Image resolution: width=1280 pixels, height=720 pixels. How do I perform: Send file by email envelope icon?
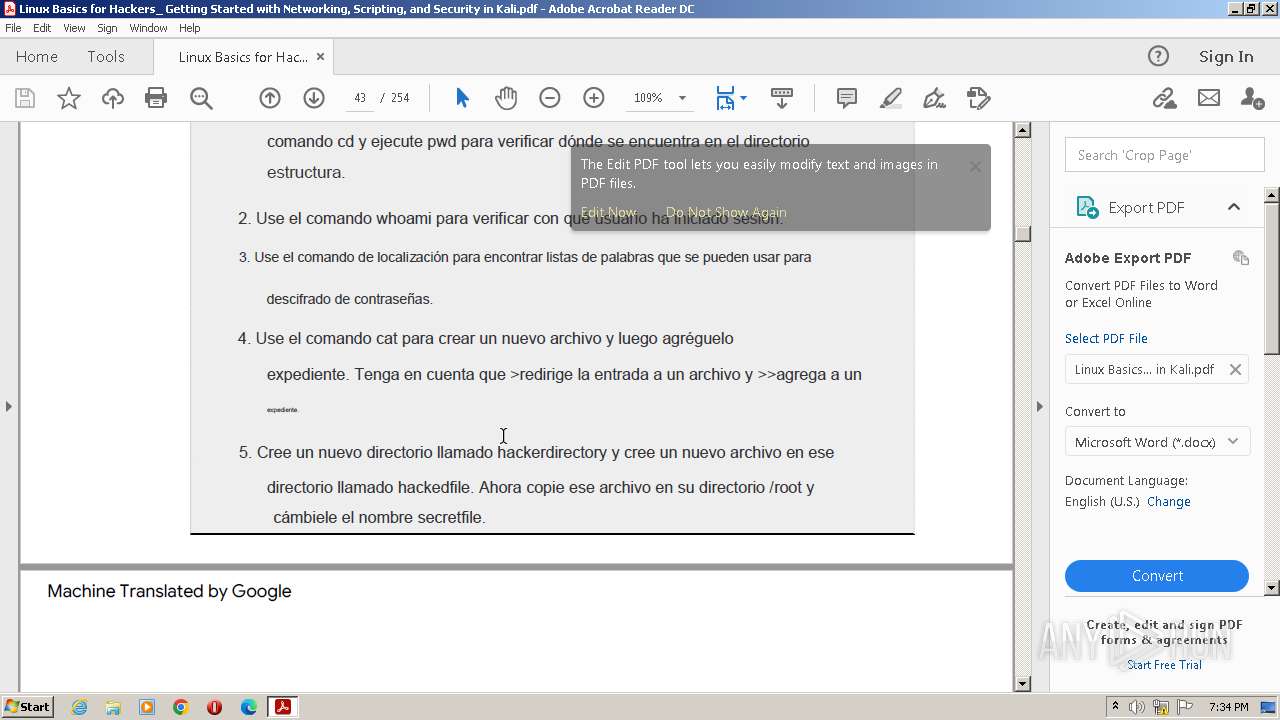pos(1209,98)
